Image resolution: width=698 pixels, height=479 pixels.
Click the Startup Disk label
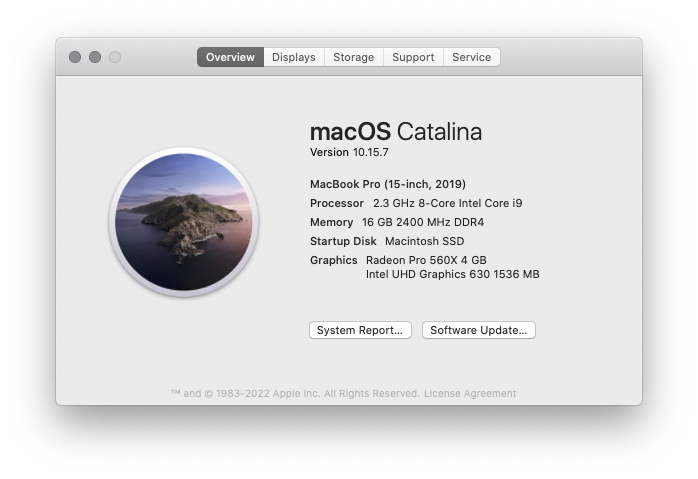point(343,241)
